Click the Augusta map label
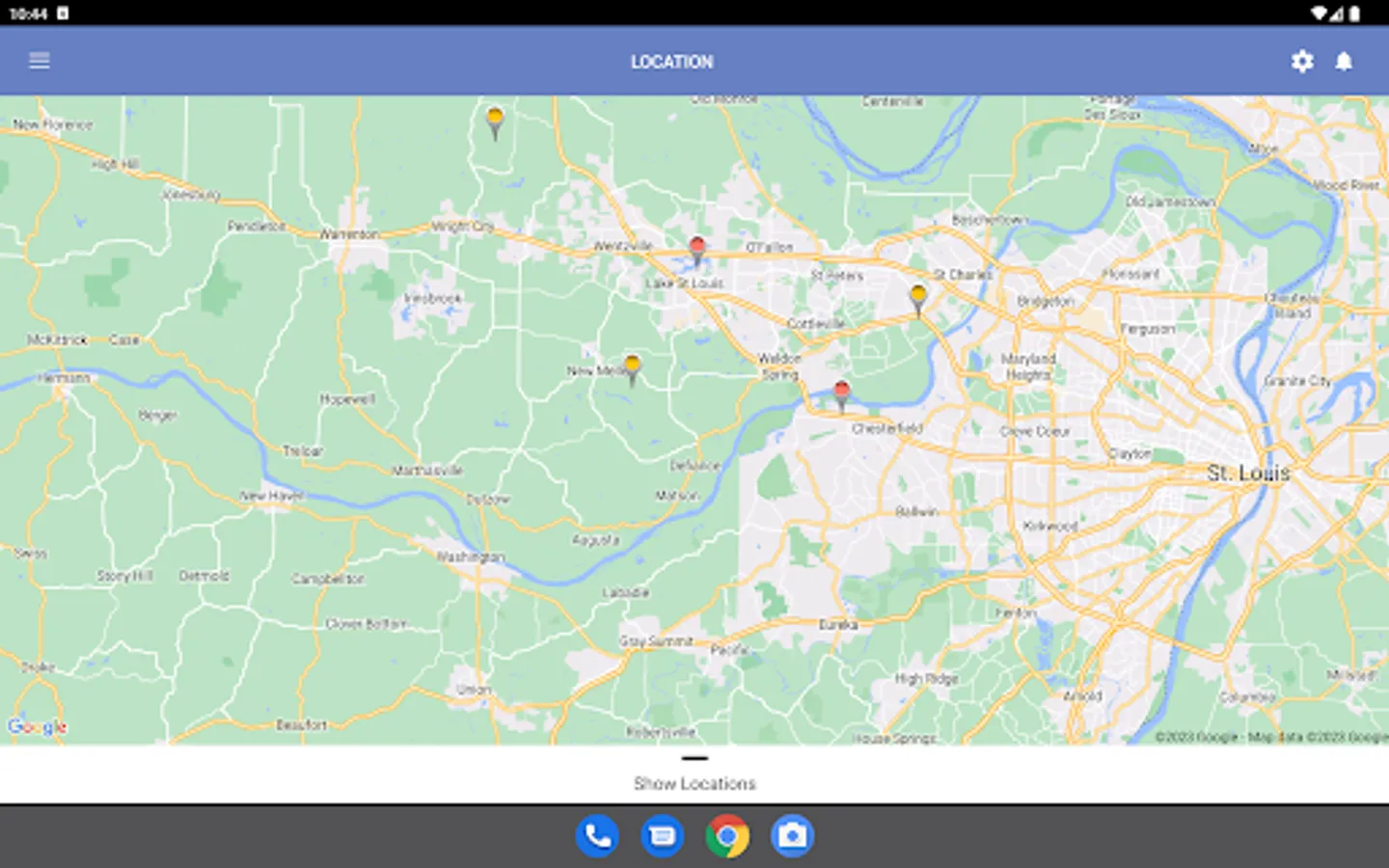This screenshot has width=1389, height=868. (x=595, y=540)
